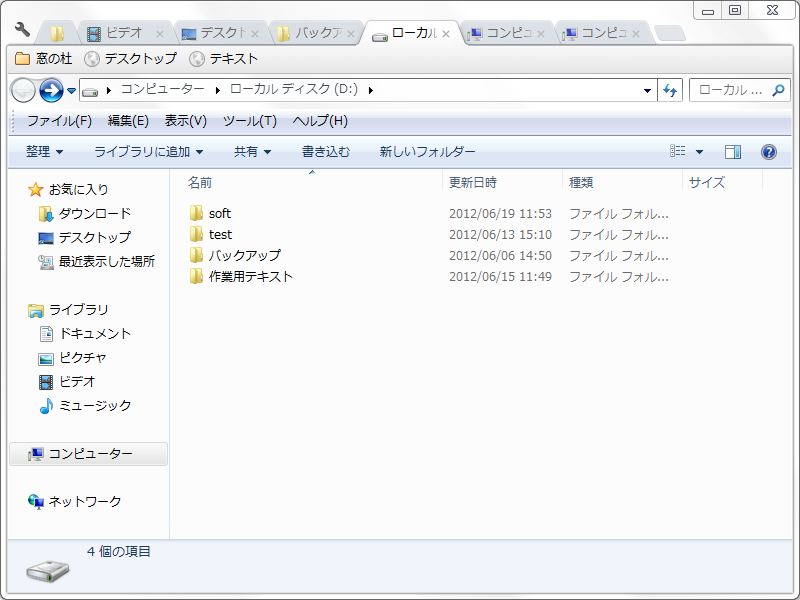Click コンピューター in the address breadcrumb

(x=163, y=89)
